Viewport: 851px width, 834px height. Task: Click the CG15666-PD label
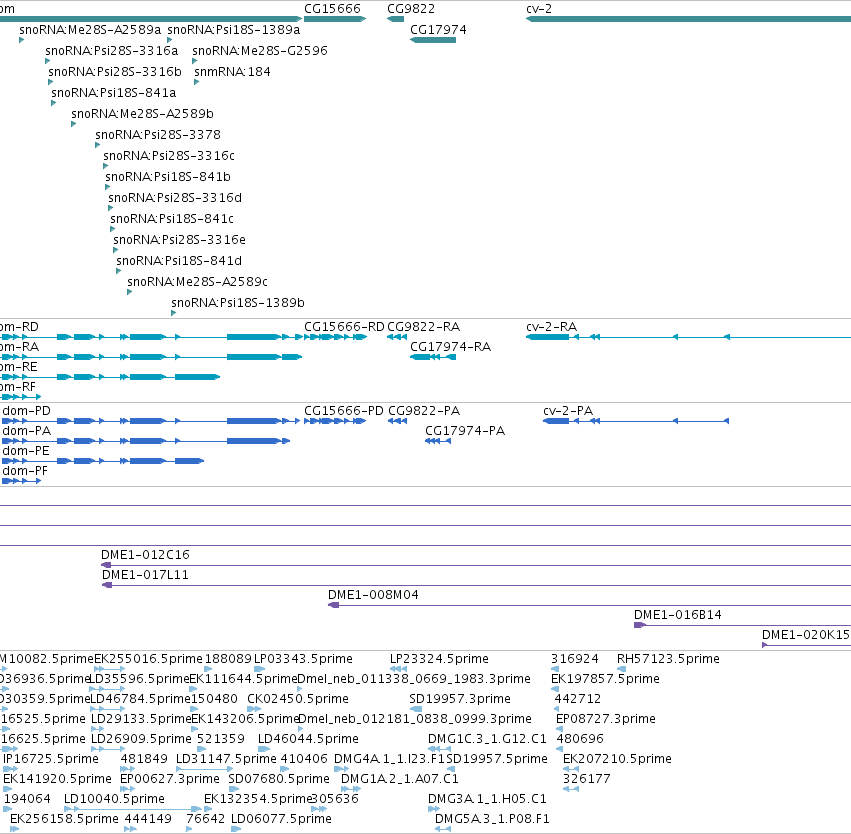[344, 411]
